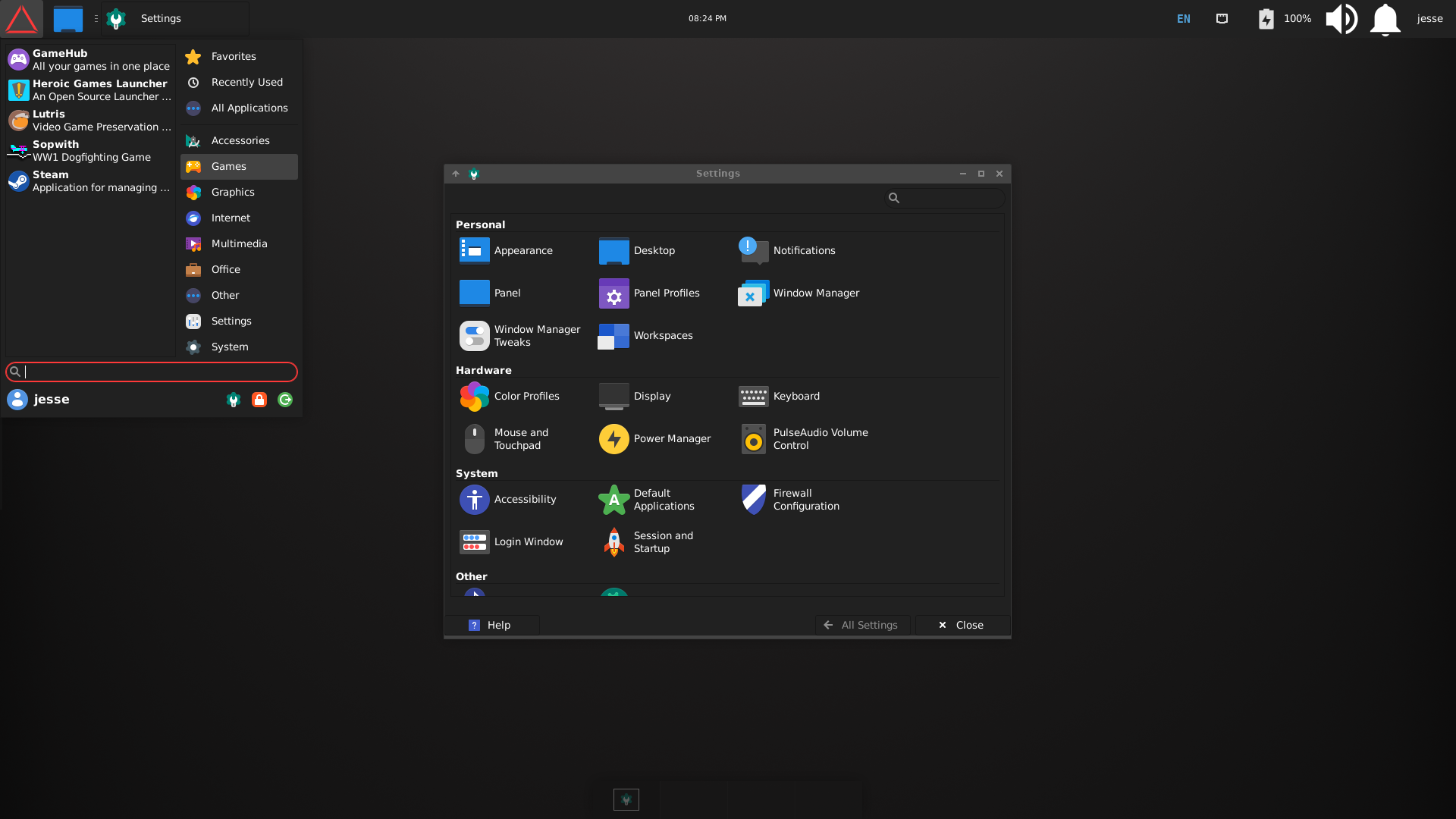Select Favorites category in menu
Image resolution: width=1456 pixels, height=819 pixels.
tap(239, 56)
